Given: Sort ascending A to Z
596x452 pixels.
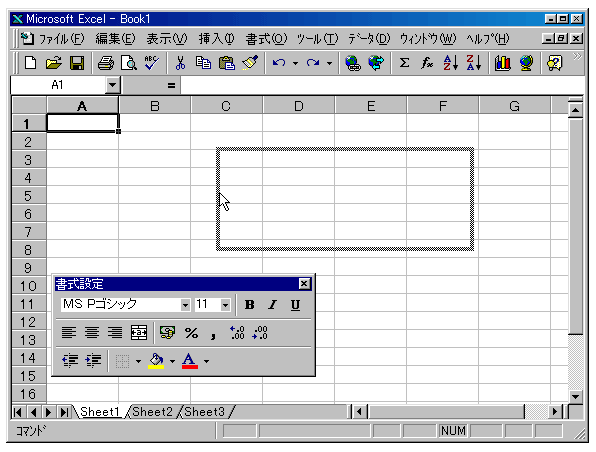Looking at the screenshot, I should tap(451, 63).
